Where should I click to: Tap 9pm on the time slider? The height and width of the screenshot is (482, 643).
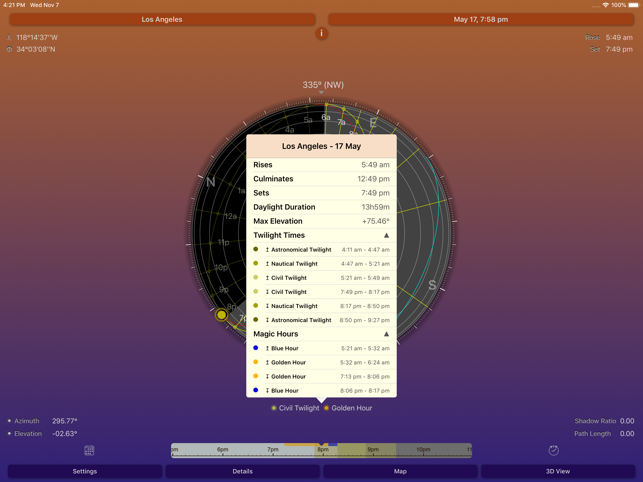[x=372, y=451]
